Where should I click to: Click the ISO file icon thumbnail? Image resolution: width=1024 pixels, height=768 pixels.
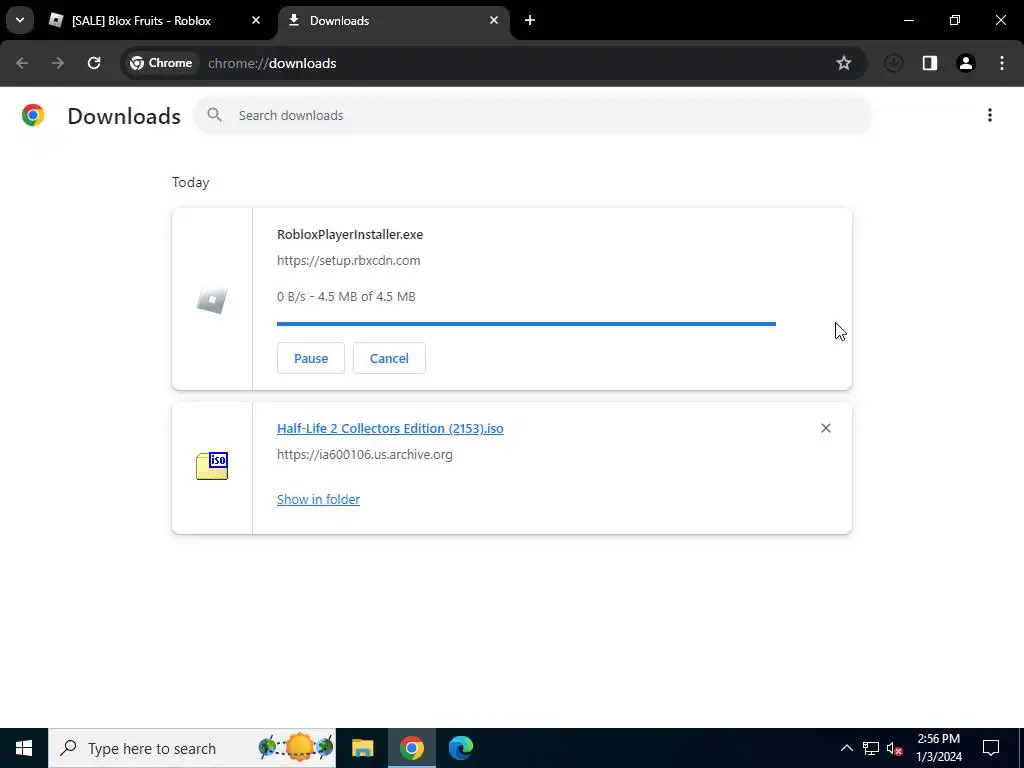[x=212, y=466]
